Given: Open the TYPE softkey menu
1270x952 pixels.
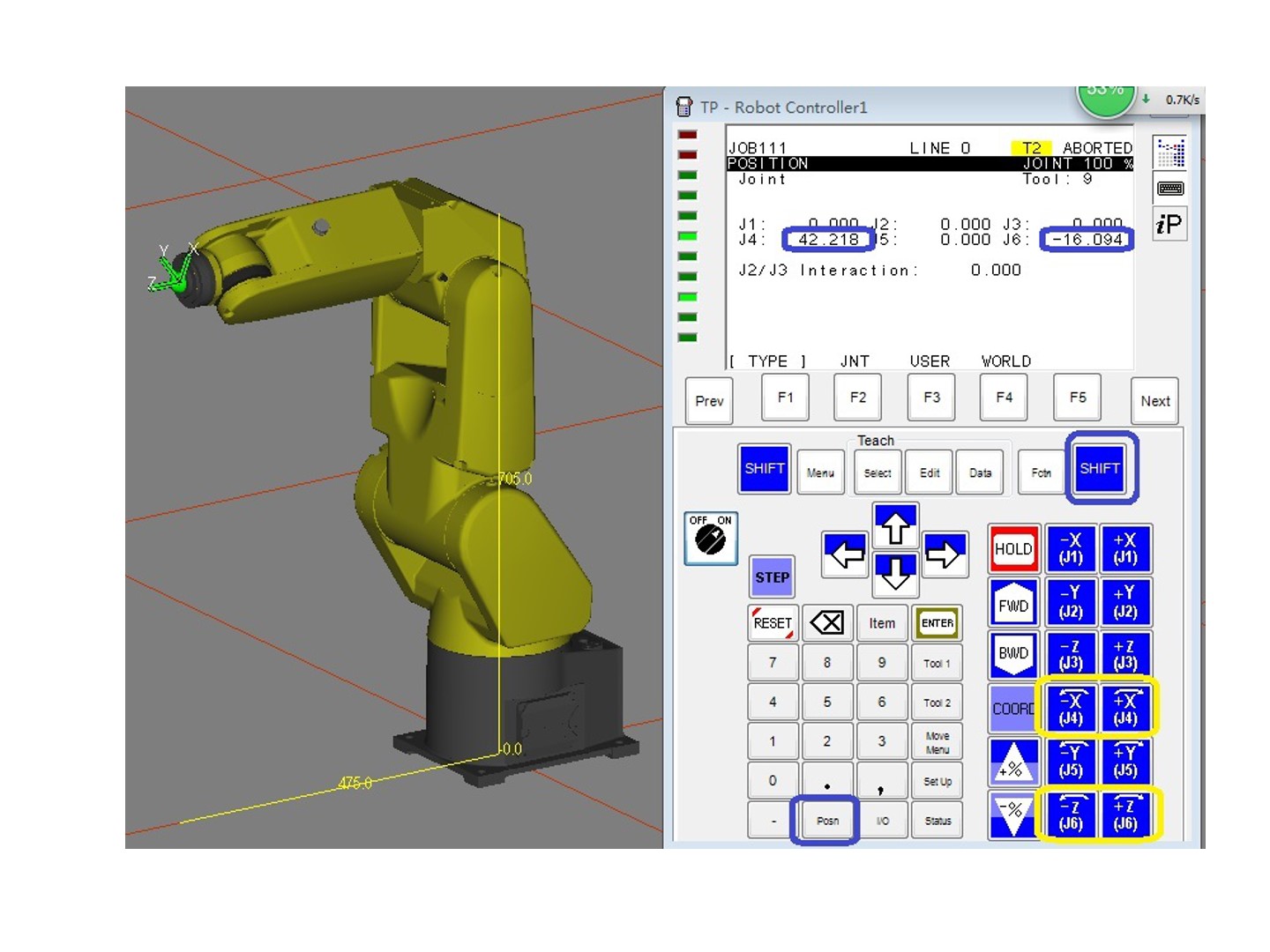Looking at the screenshot, I should click(x=768, y=361).
